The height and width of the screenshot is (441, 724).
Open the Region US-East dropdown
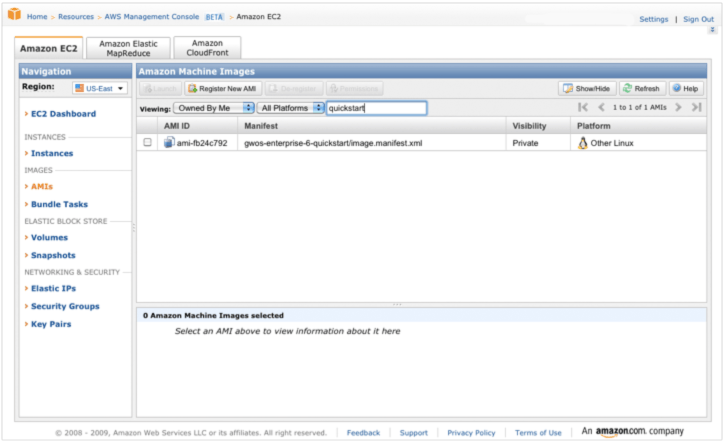[x=100, y=88]
